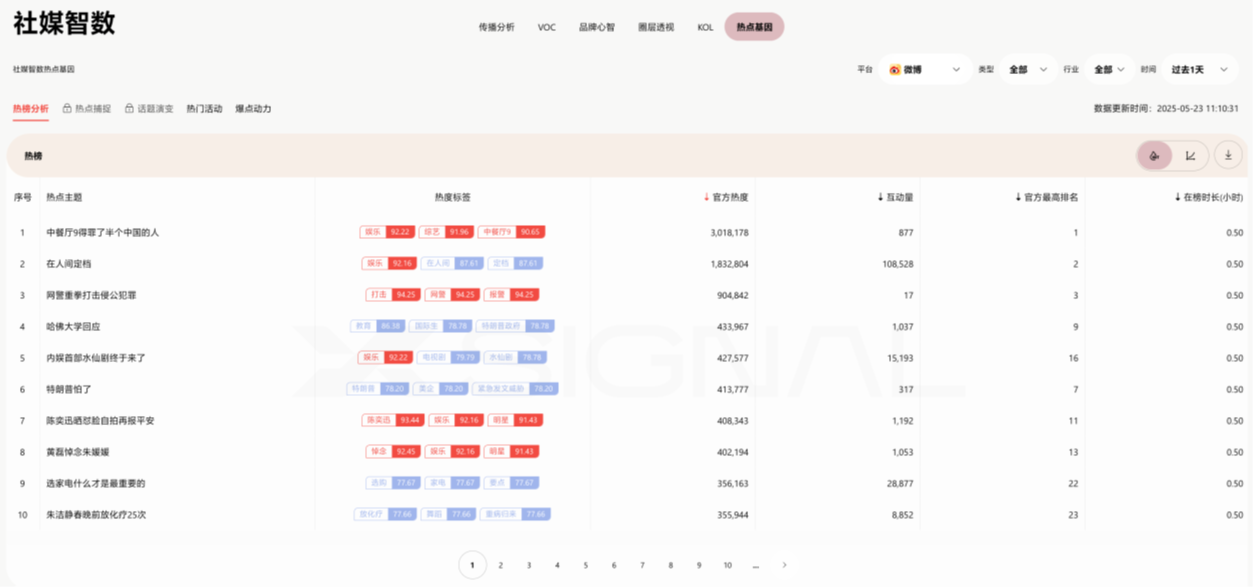Sort table by 官方最高排名 column
Viewport: 1253px width, 587px height.
coord(1018,197)
